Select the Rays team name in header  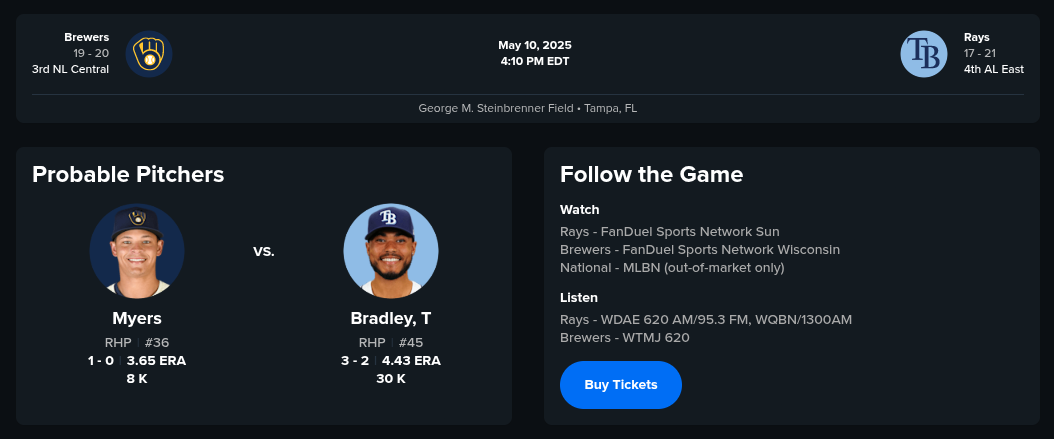coord(977,37)
